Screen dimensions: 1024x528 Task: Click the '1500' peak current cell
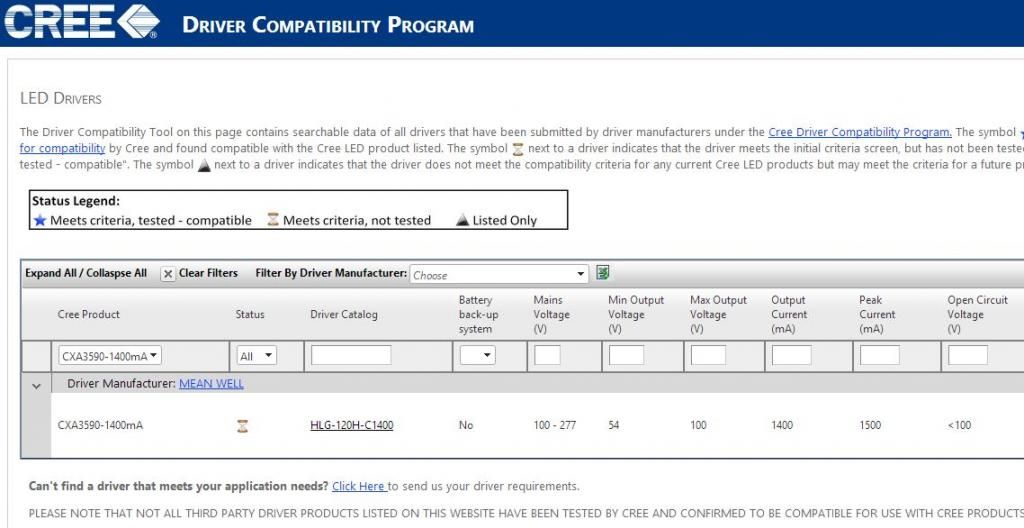point(870,425)
